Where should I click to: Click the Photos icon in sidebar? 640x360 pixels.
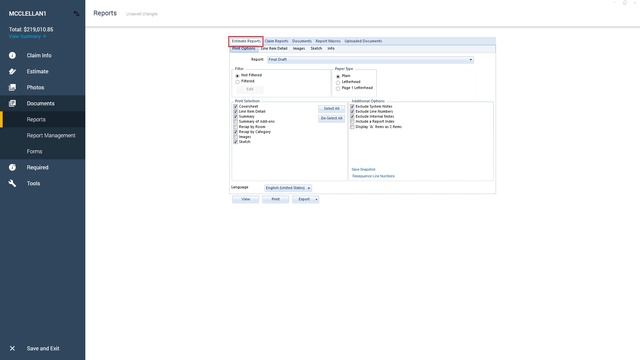[12, 87]
